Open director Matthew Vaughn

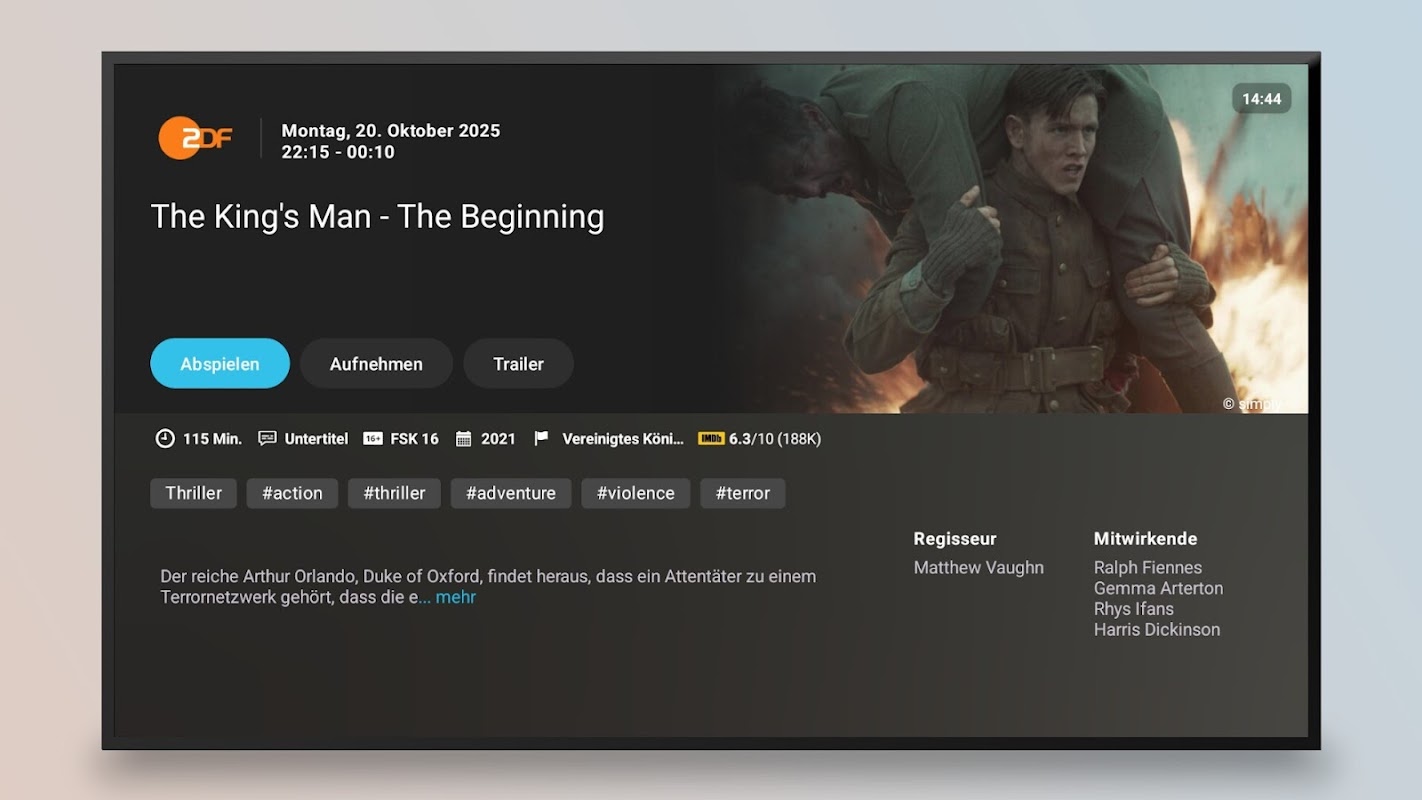click(979, 567)
